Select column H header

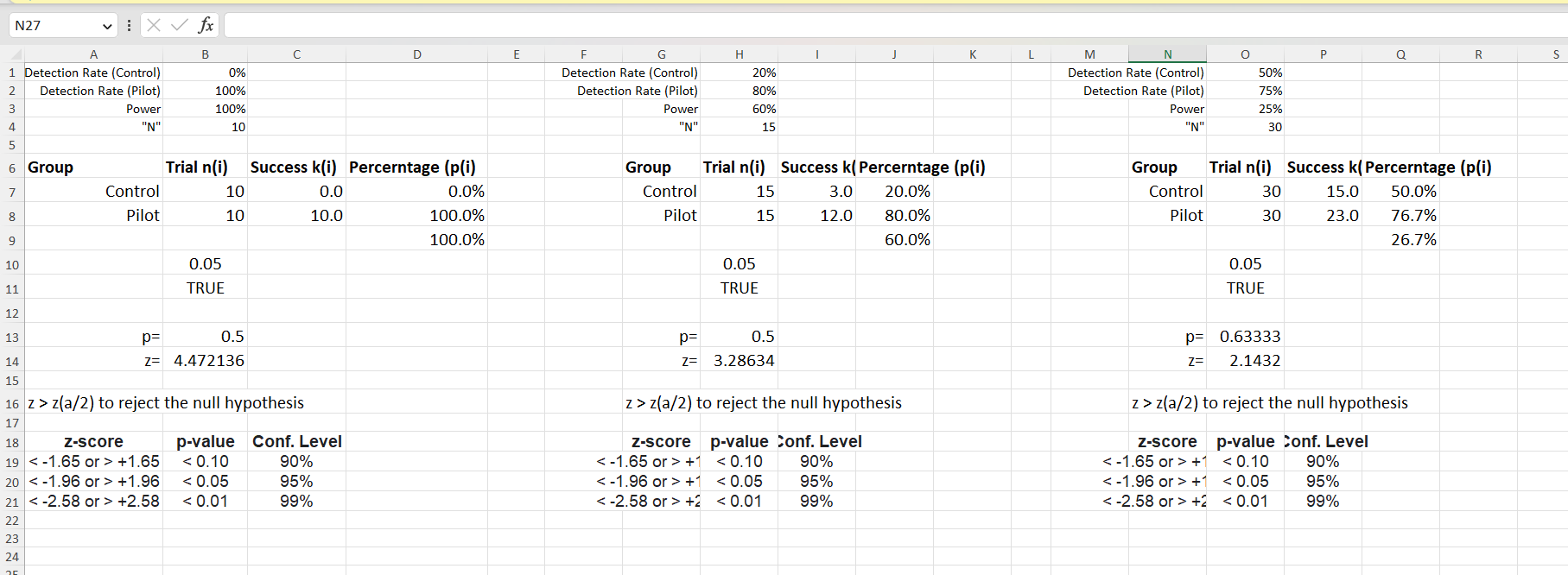coord(739,54)
